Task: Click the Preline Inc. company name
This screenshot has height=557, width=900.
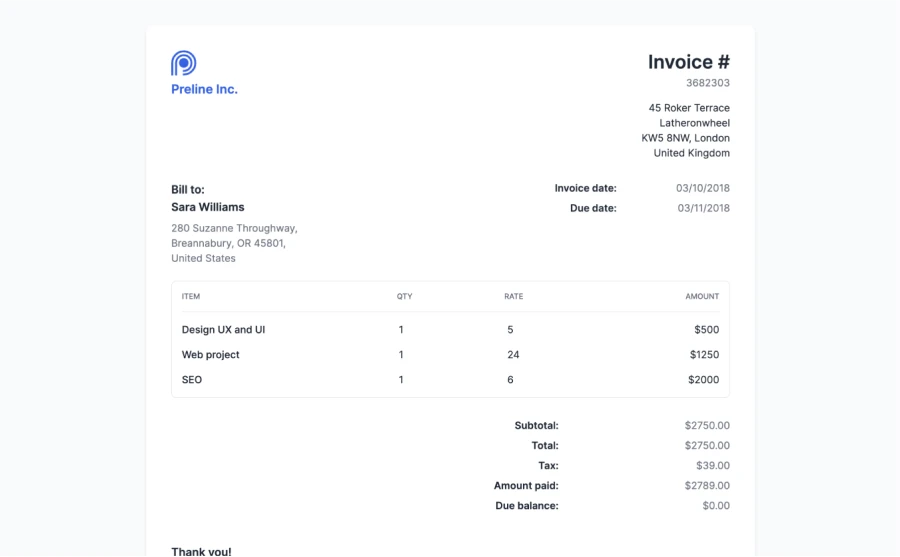Action: (204, 89)
